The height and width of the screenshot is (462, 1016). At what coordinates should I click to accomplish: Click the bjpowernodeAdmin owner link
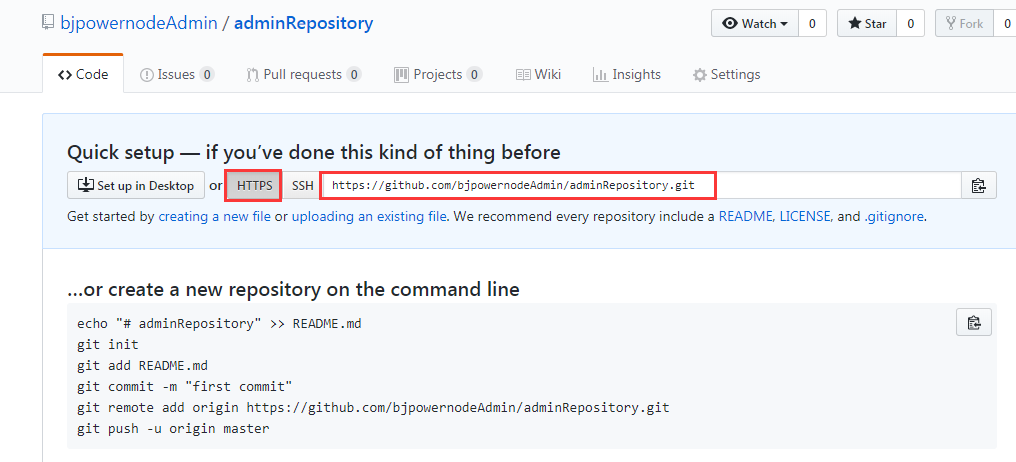(x=138, y=23)
